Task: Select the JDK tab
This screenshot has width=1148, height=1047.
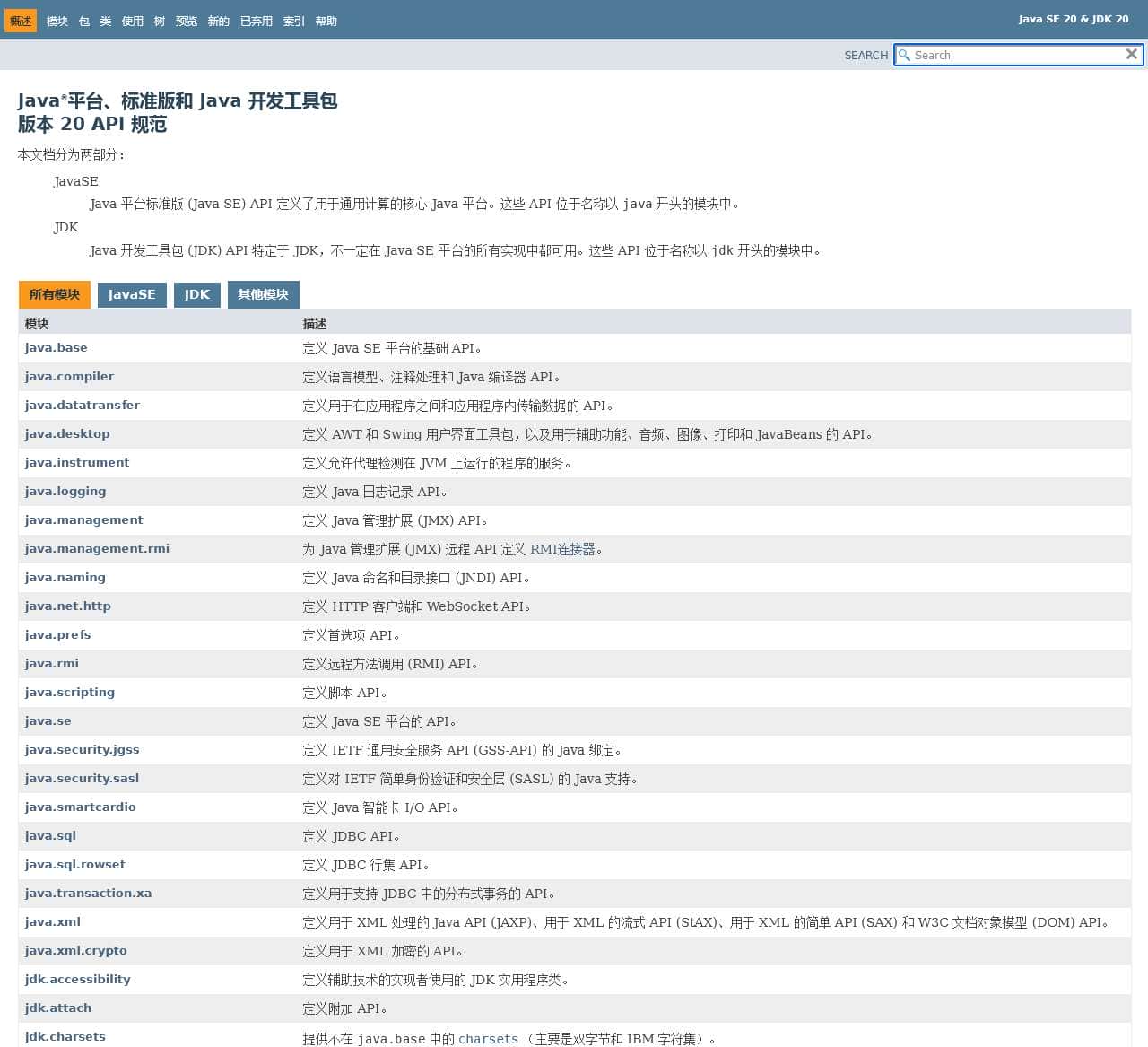Action: pos(197,294)
